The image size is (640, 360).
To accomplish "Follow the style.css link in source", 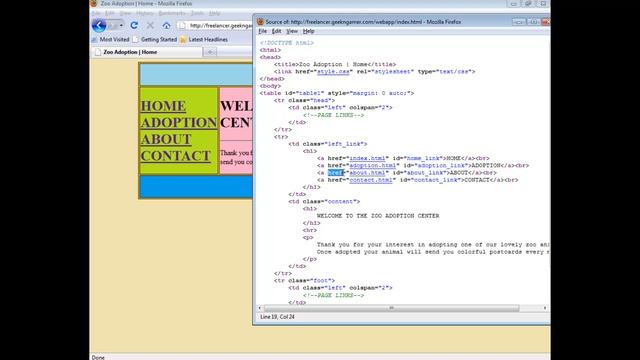I will 333,71.
